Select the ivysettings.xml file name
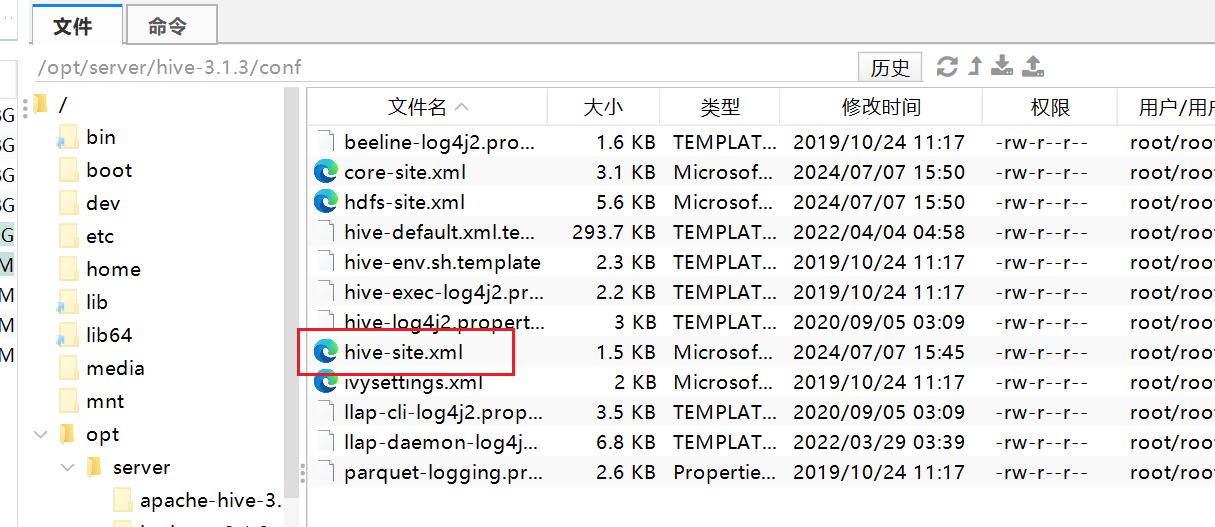The height and width of the screenshot is (527, 1215). pyautogui.click(x=413, y=382)
